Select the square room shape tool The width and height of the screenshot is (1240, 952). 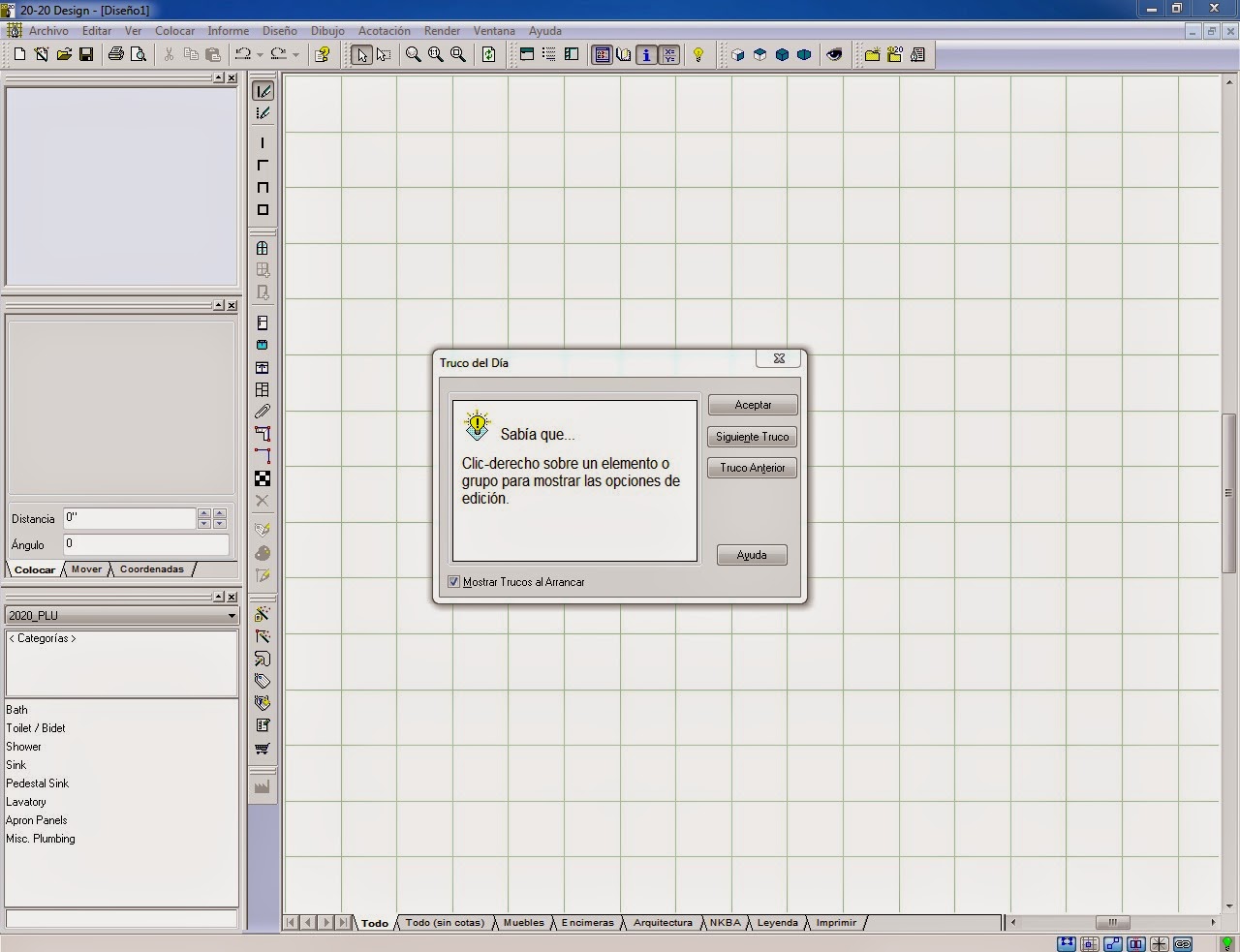(263, 210)
